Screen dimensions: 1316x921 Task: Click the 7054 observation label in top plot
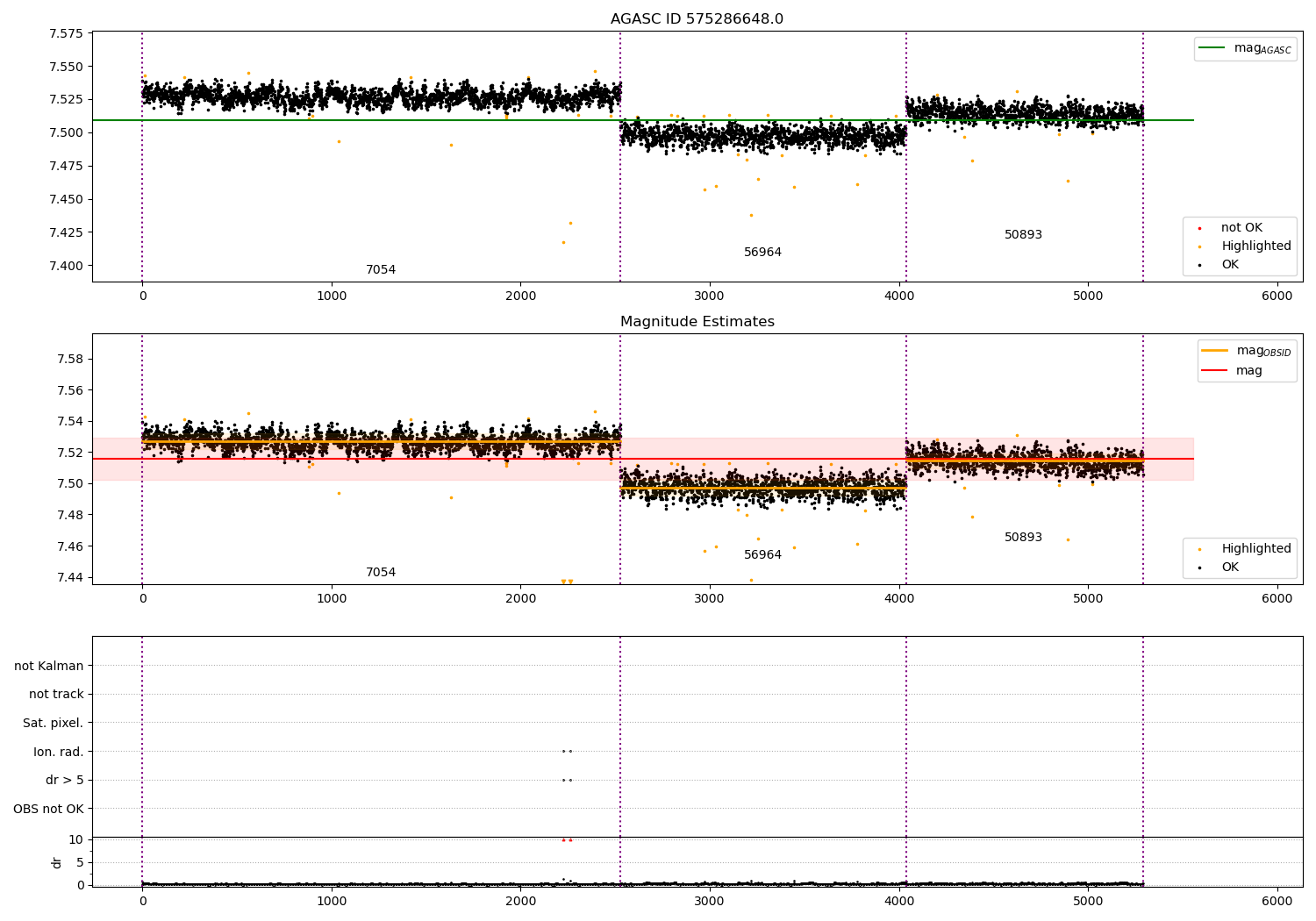click(x=381, y=270)
